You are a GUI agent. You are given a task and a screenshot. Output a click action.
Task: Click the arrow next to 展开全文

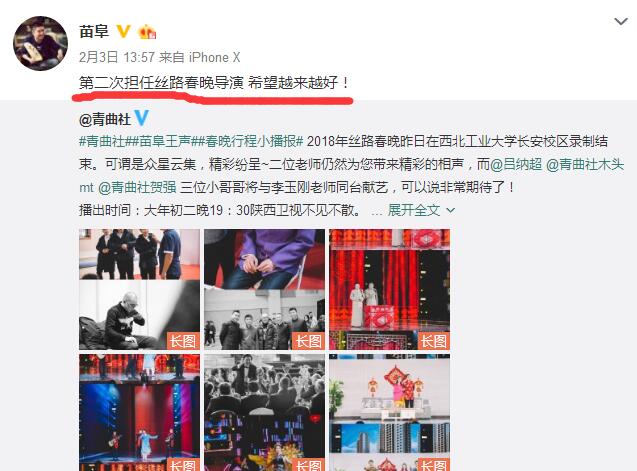tap(451, 210)
